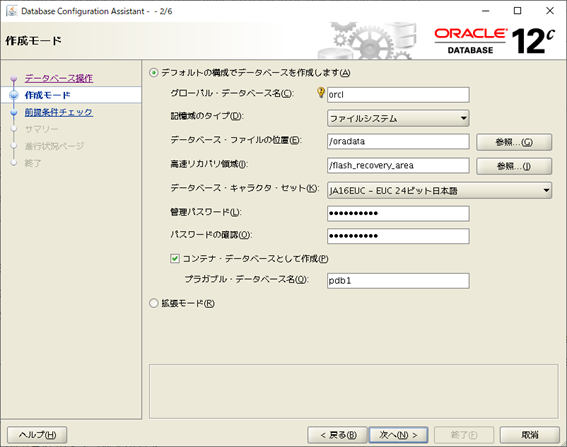Click 参照 button for database file location
The width and height of the screenshot is (567, 447).
pyautogui.click(x=514, y=142)
